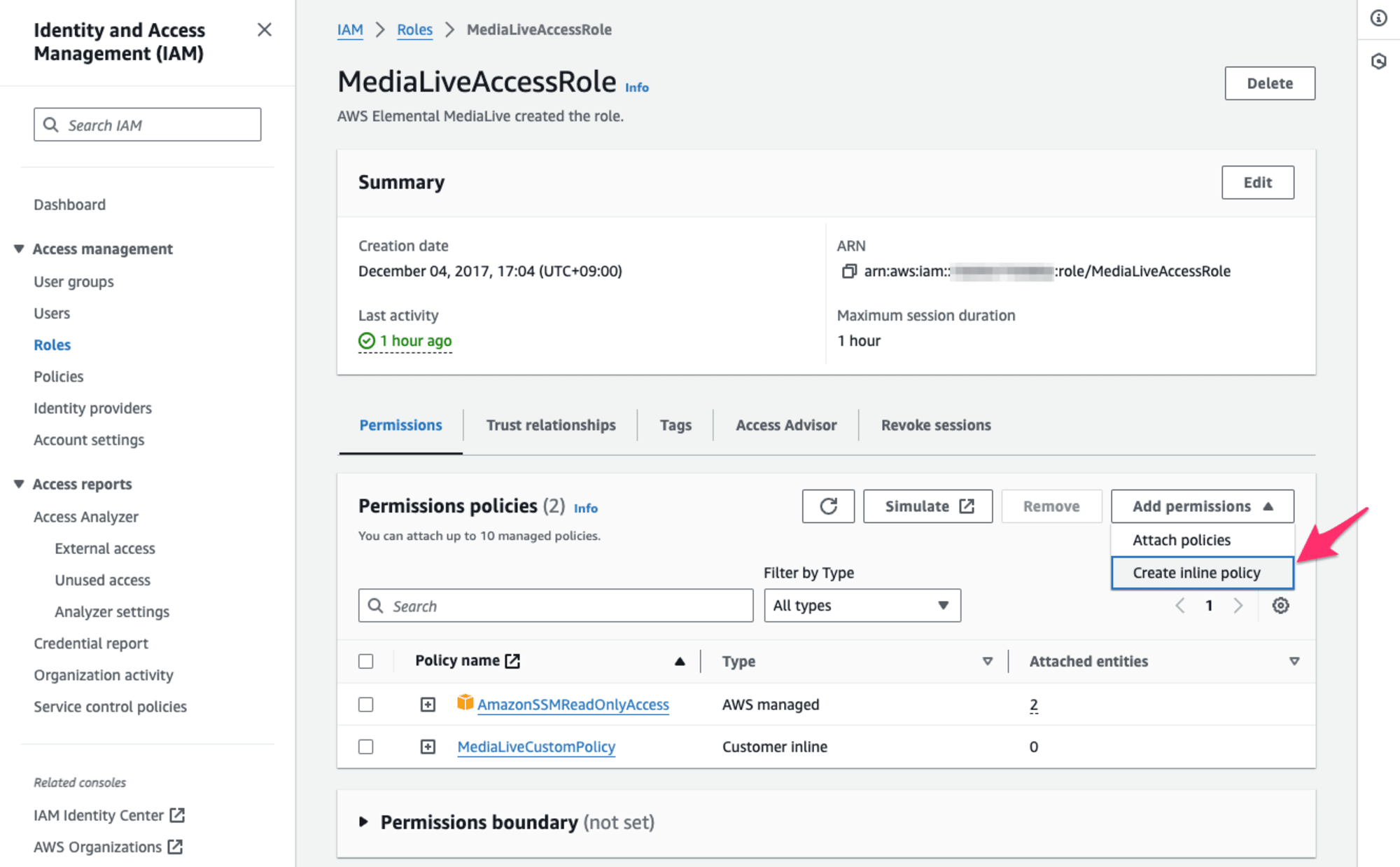Open Dashboard in the sidebar

click(x=69, y=204)
